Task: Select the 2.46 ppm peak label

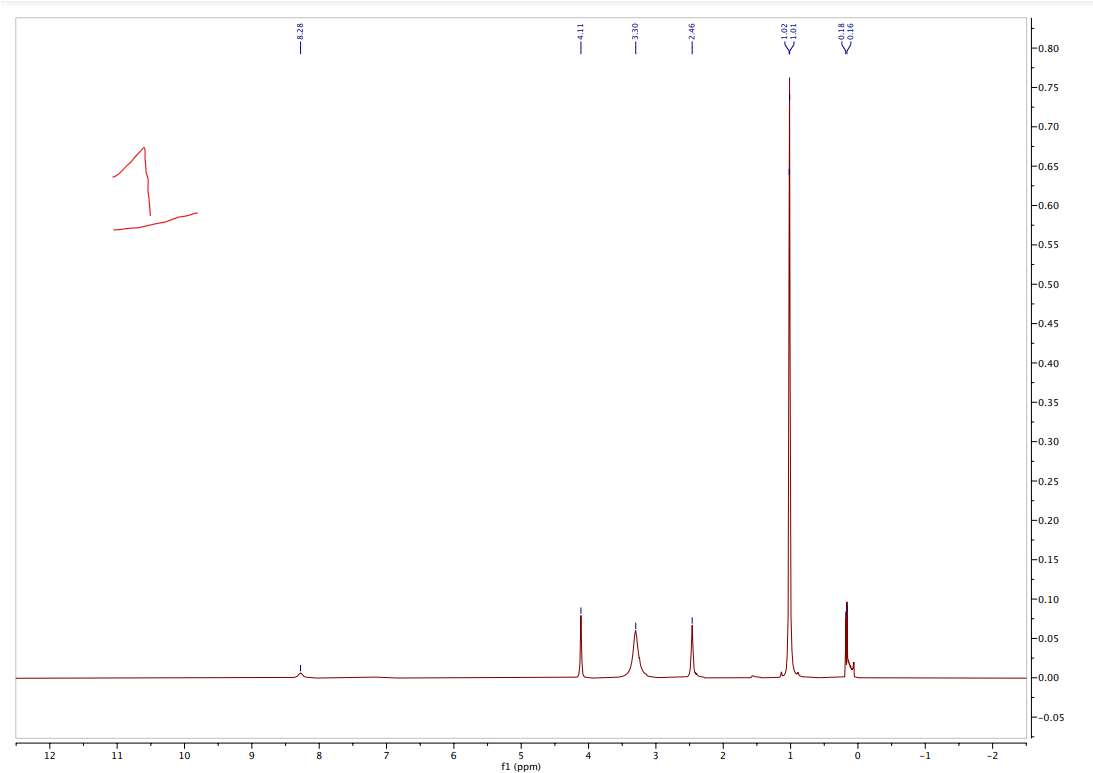Action: coord(692,33)
